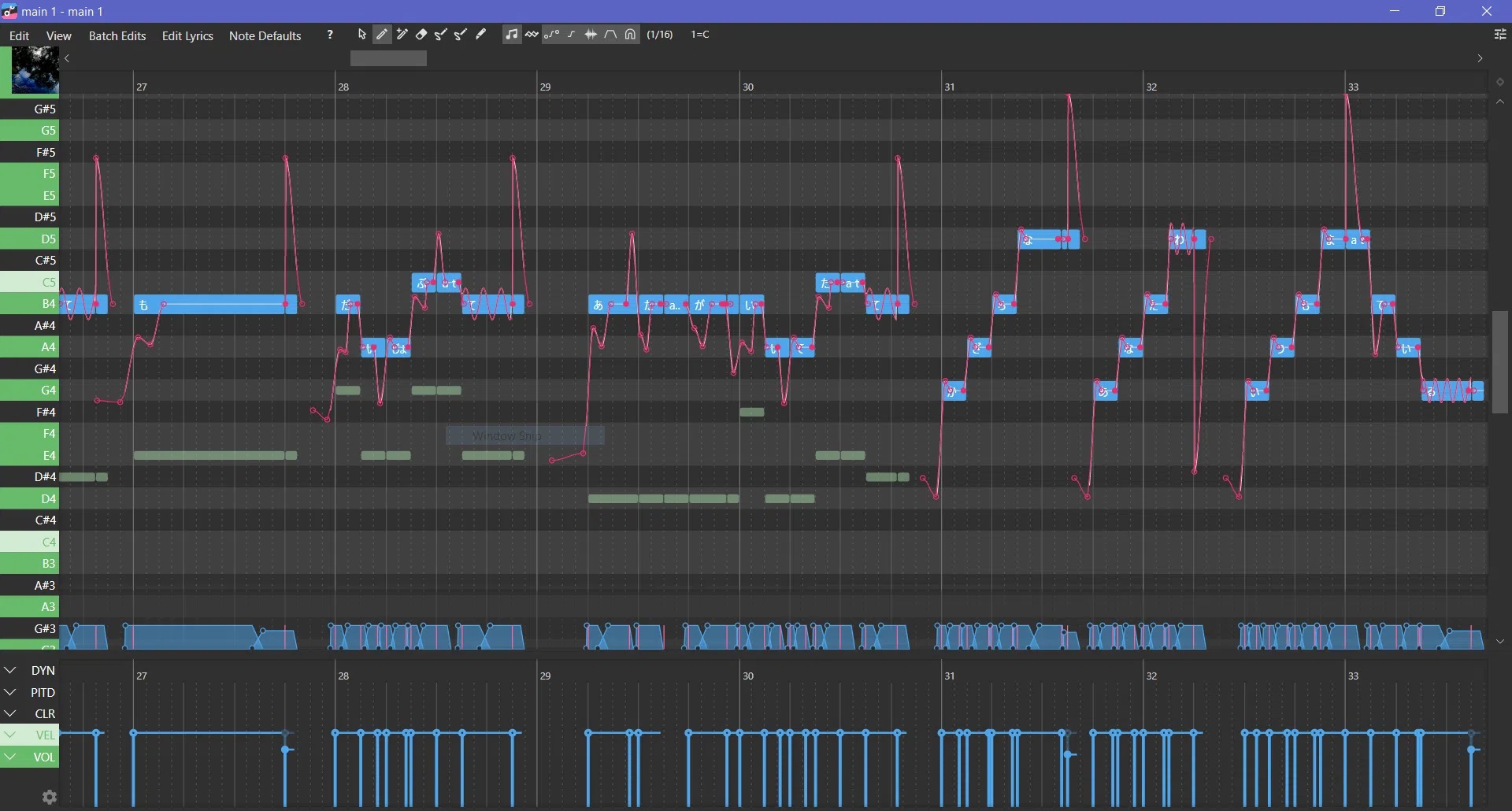Expand the PITD parameter lane
The height and width of the screenshot is (811, 1512).
coord(10,692)
